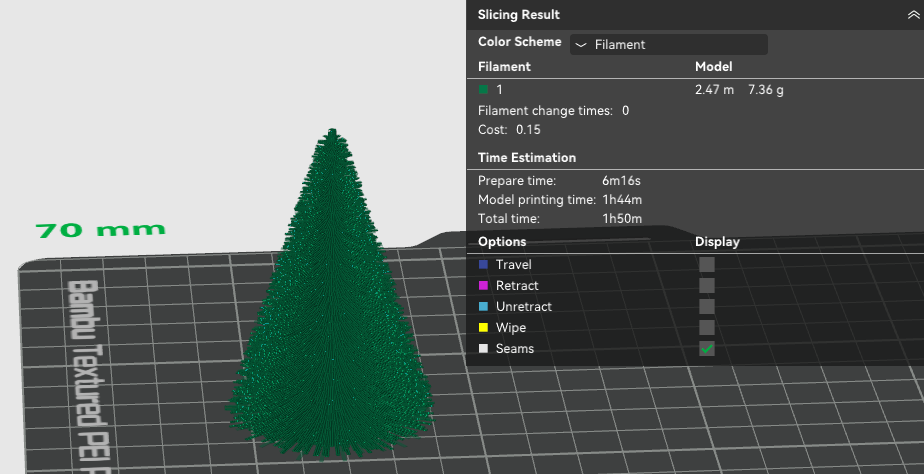Click the Wipe option label

tap(510, 327)
